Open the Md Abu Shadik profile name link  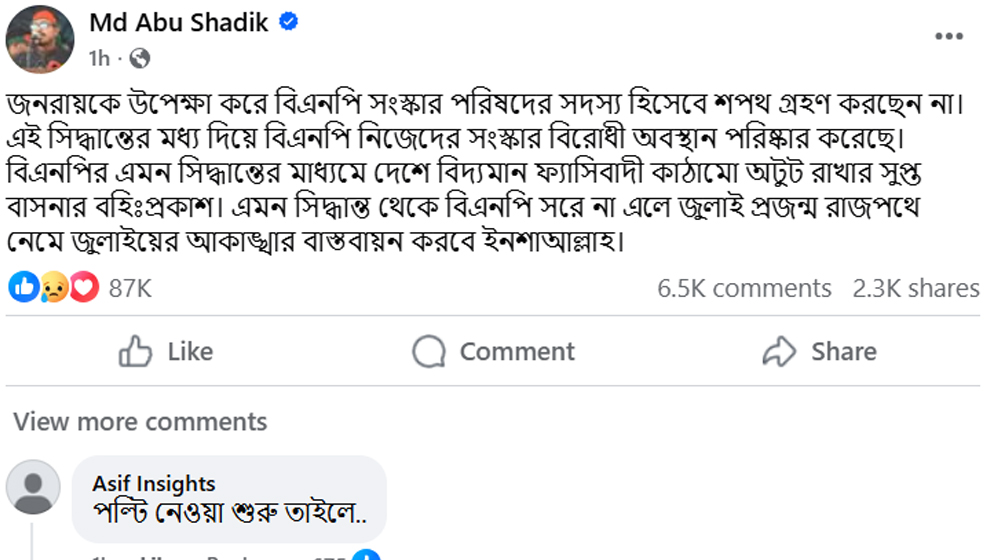click(x=179, y=23)
